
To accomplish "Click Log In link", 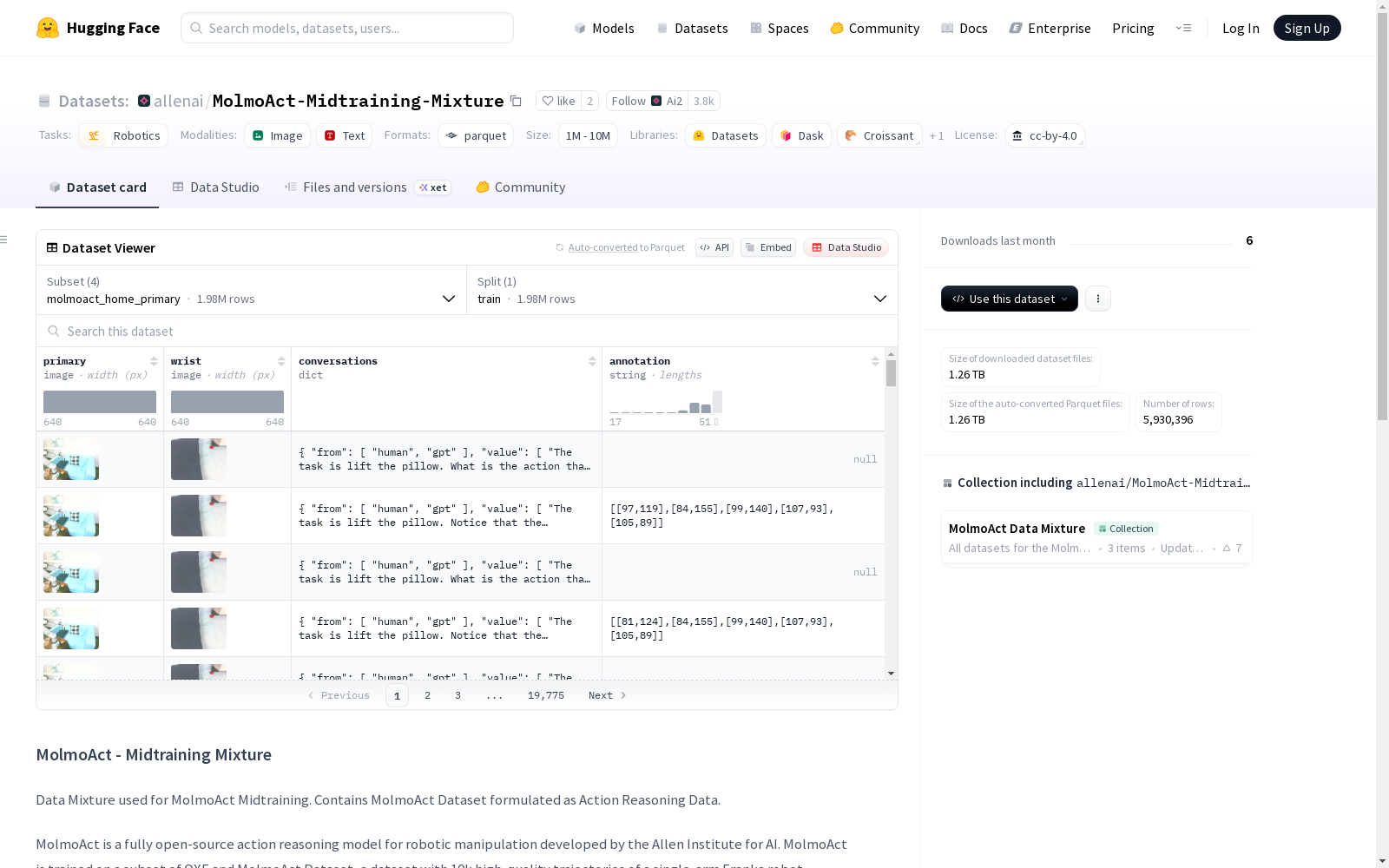I will pos(1241,28).
